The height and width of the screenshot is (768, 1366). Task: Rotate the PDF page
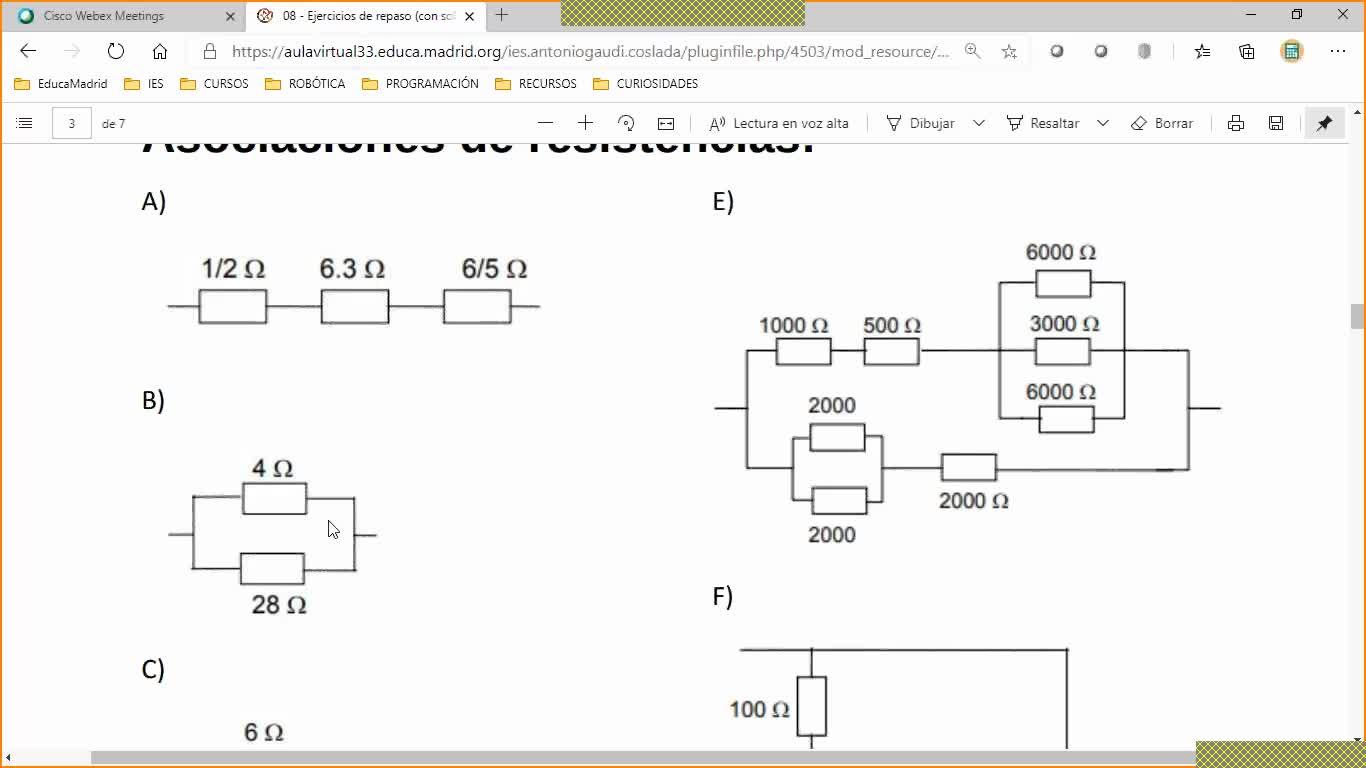coord(626,123)
